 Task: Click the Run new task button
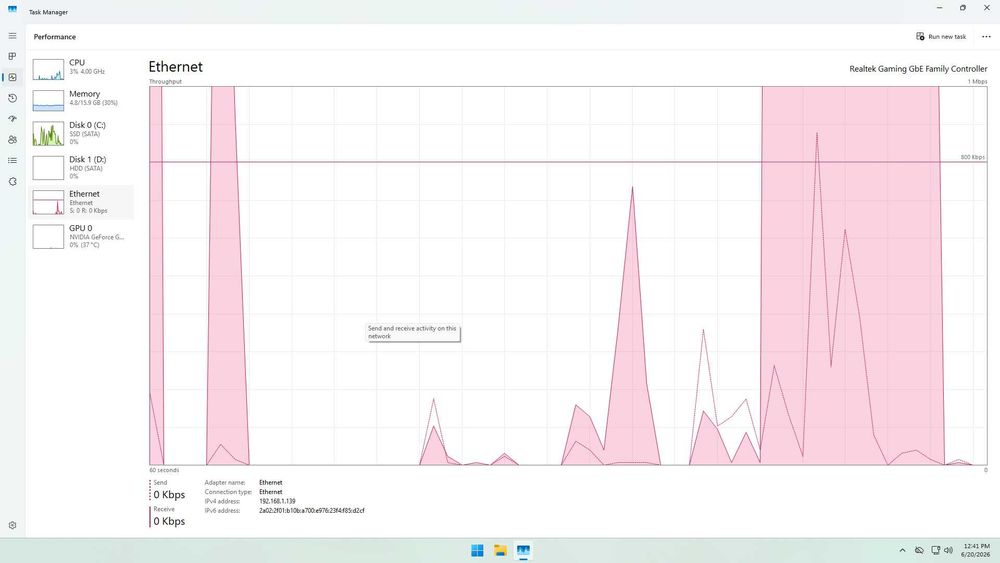point(941,37)
